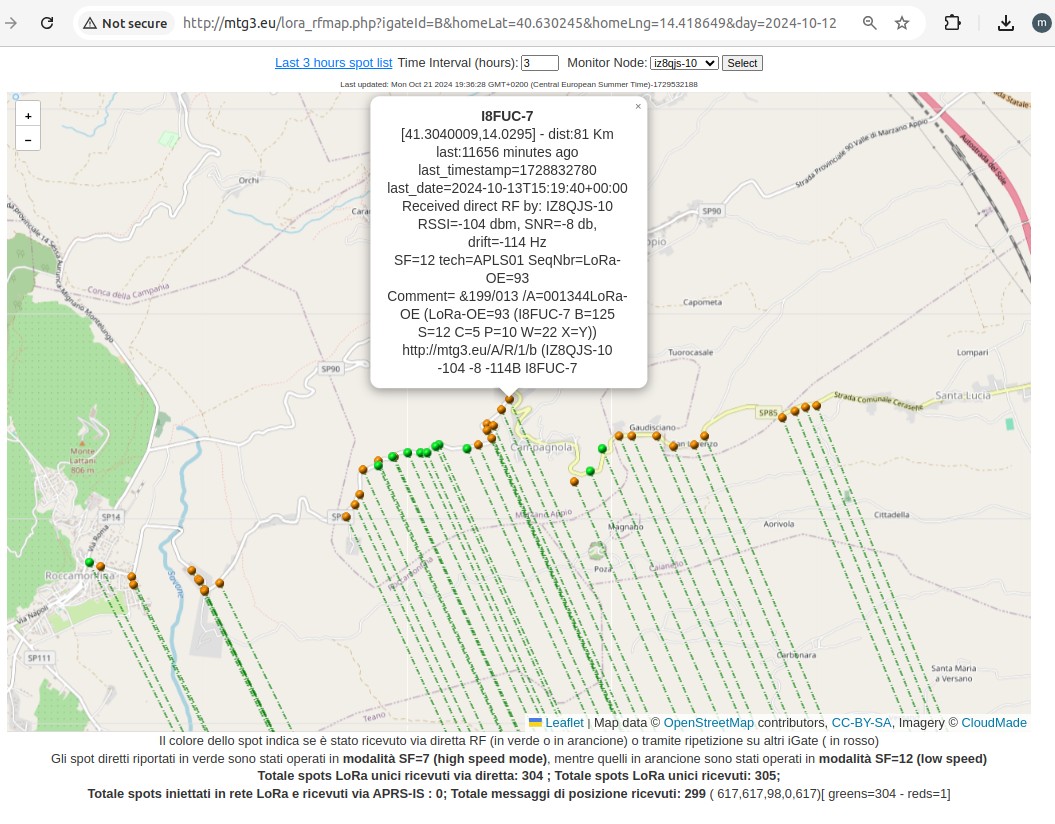Go forward with the browser arrow

click(x=11, y=23)
